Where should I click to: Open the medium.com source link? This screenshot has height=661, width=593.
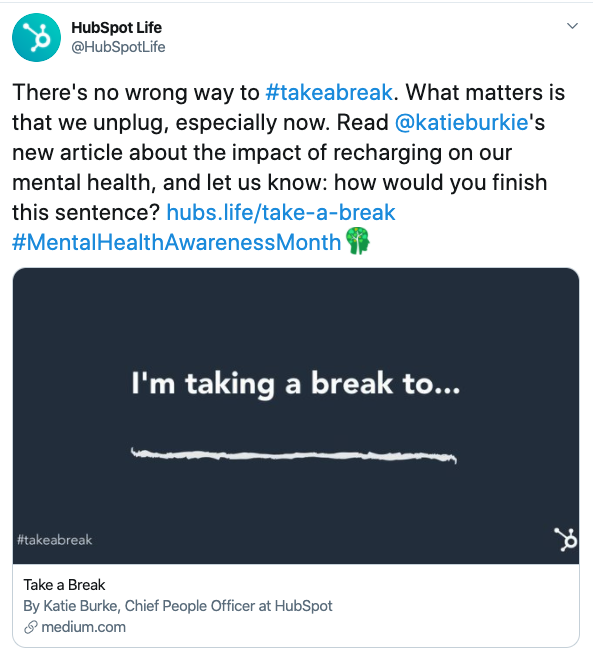pyautogui.click(x=83, y=627)
